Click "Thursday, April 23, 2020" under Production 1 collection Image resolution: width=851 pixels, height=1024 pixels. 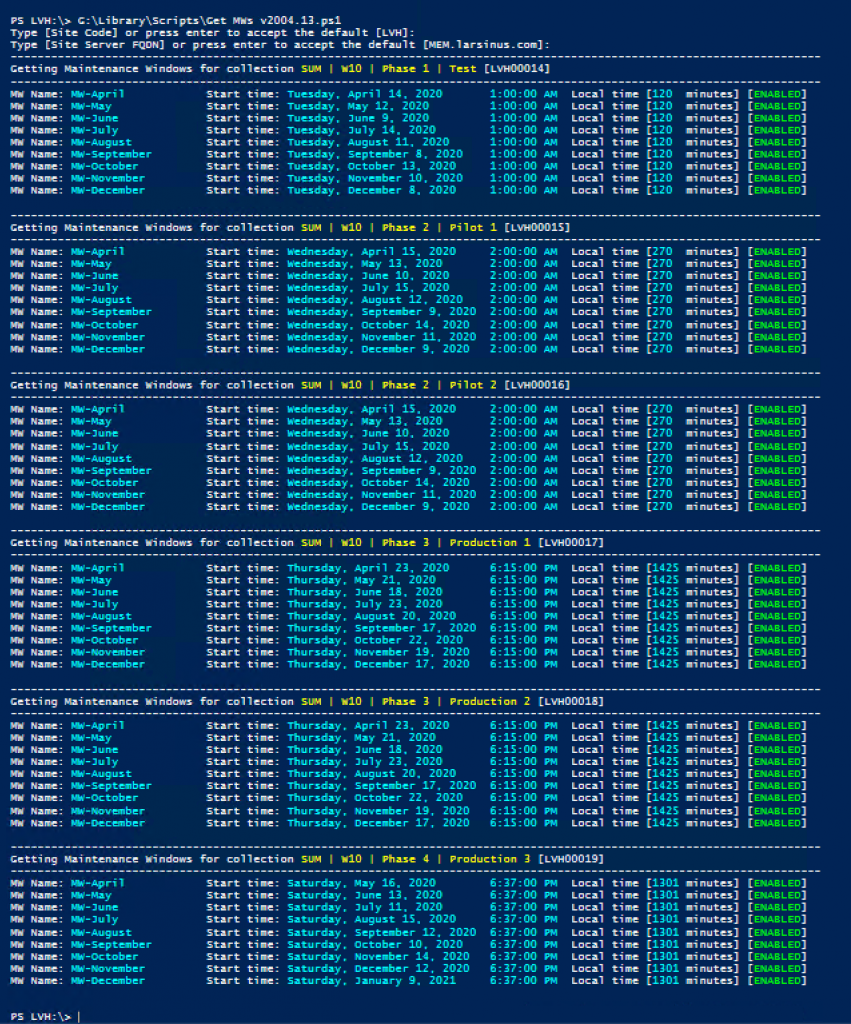[368, 568]
